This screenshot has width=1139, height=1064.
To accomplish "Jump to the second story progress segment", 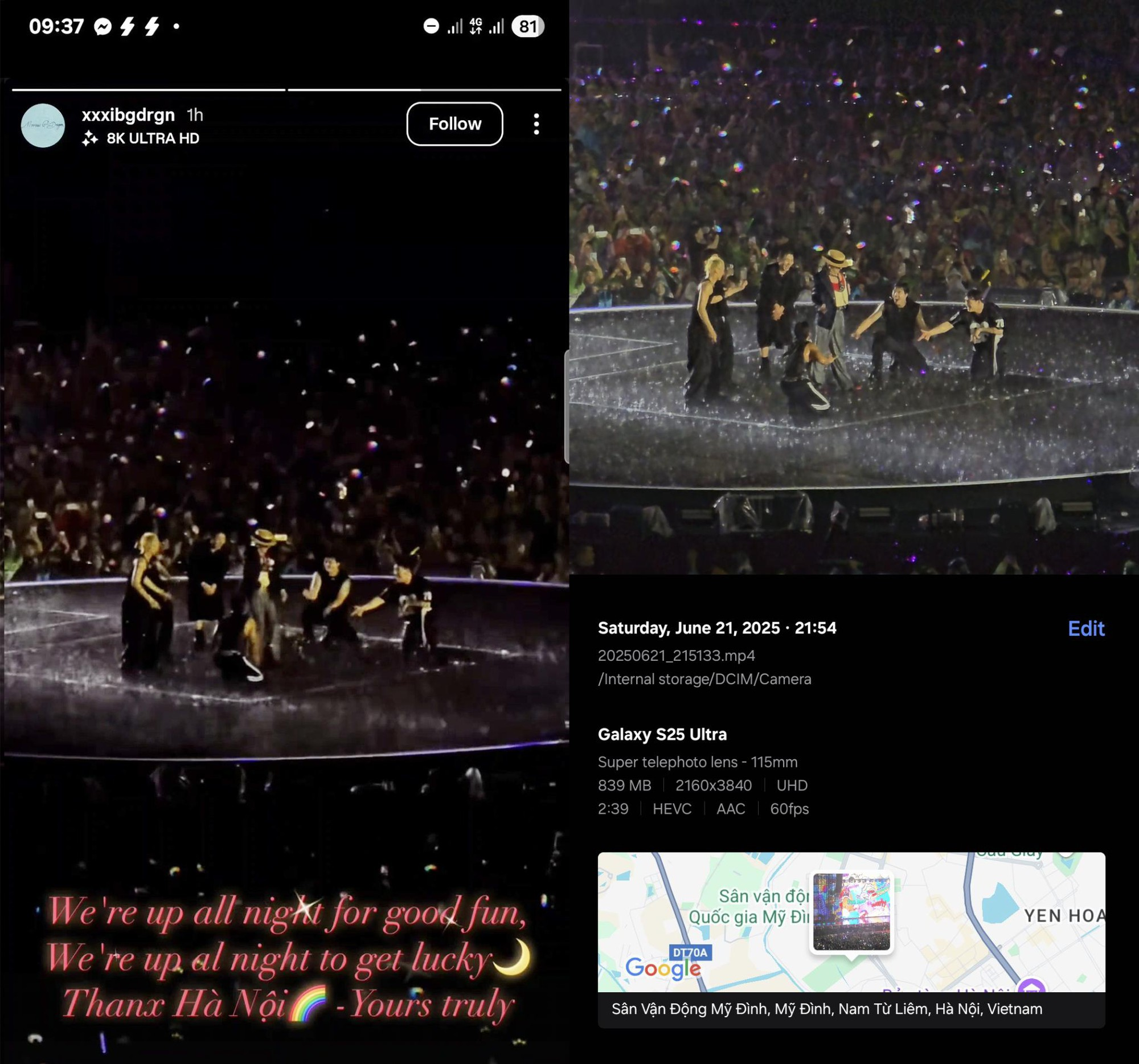I will 424,89.
